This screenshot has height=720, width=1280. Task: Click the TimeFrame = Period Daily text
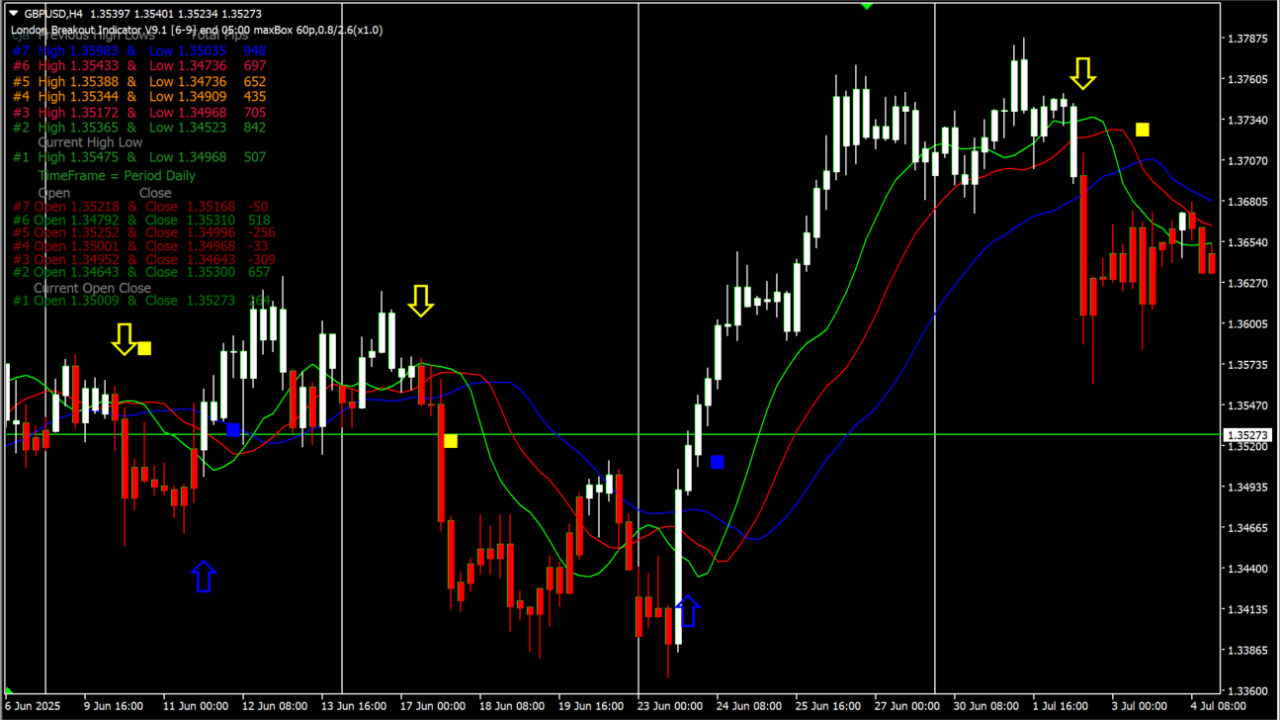click(116, 175)
